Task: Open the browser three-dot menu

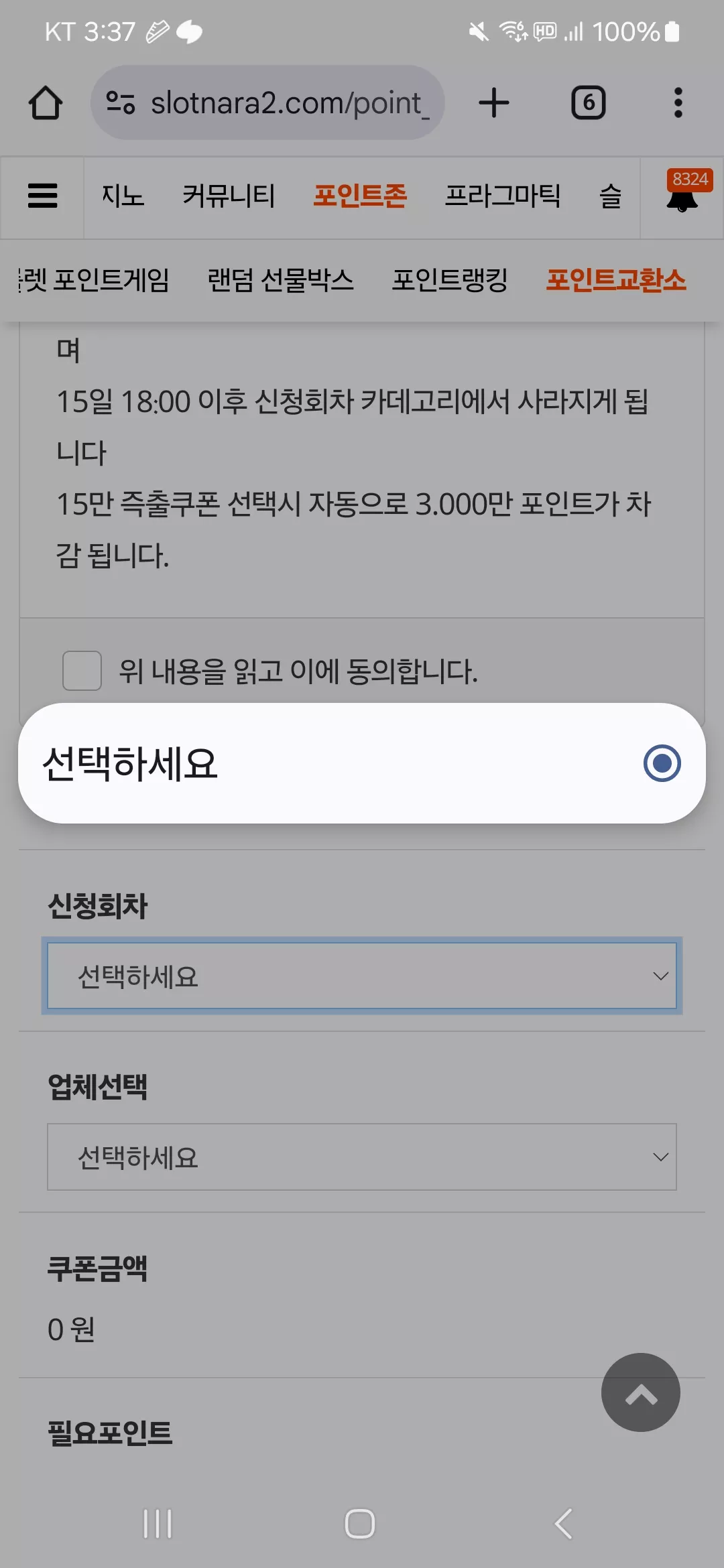Action: point(678,103)
